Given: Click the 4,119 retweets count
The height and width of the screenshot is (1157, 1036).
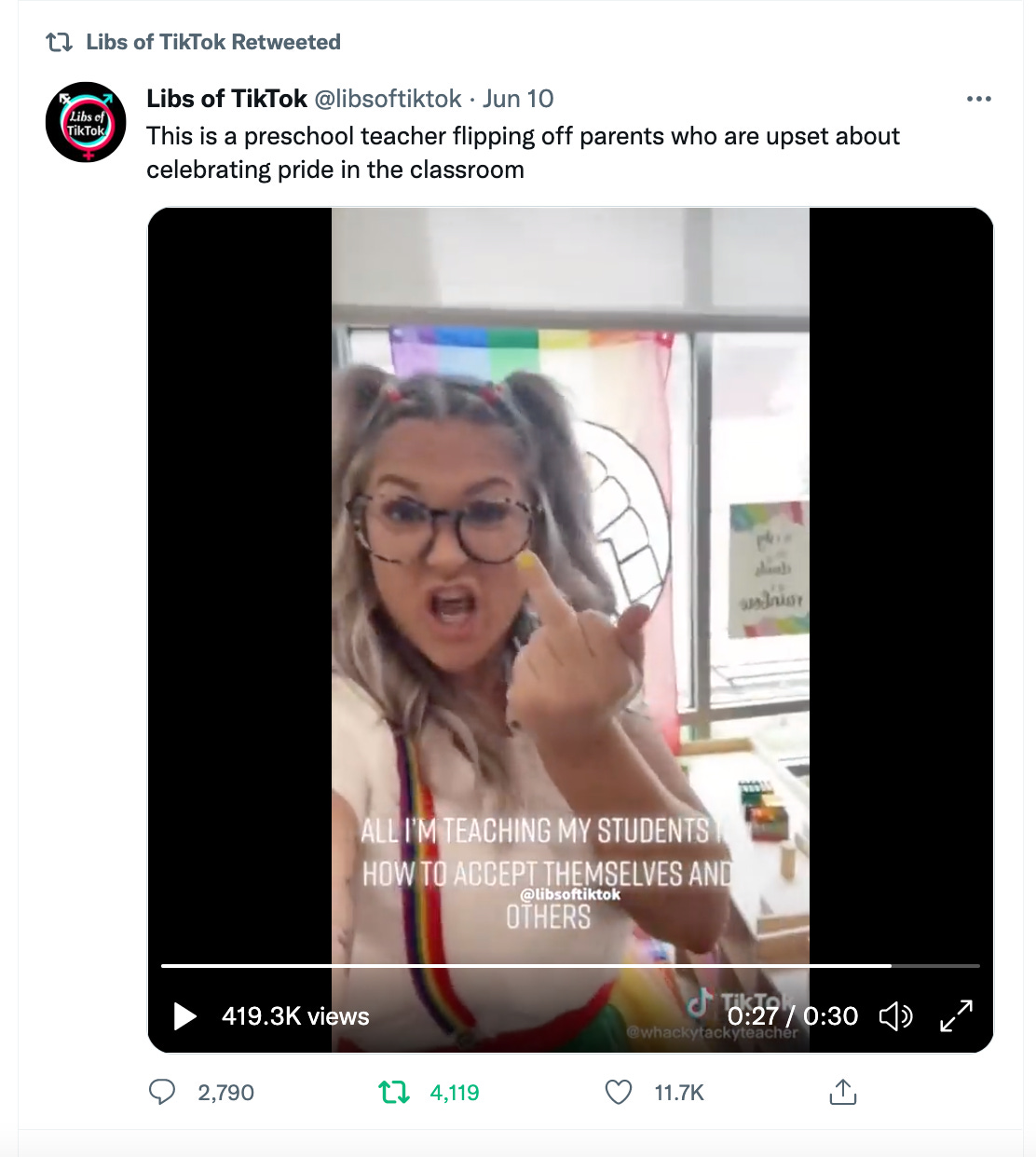Looking at the screenshot, I should click(455, 1093).
